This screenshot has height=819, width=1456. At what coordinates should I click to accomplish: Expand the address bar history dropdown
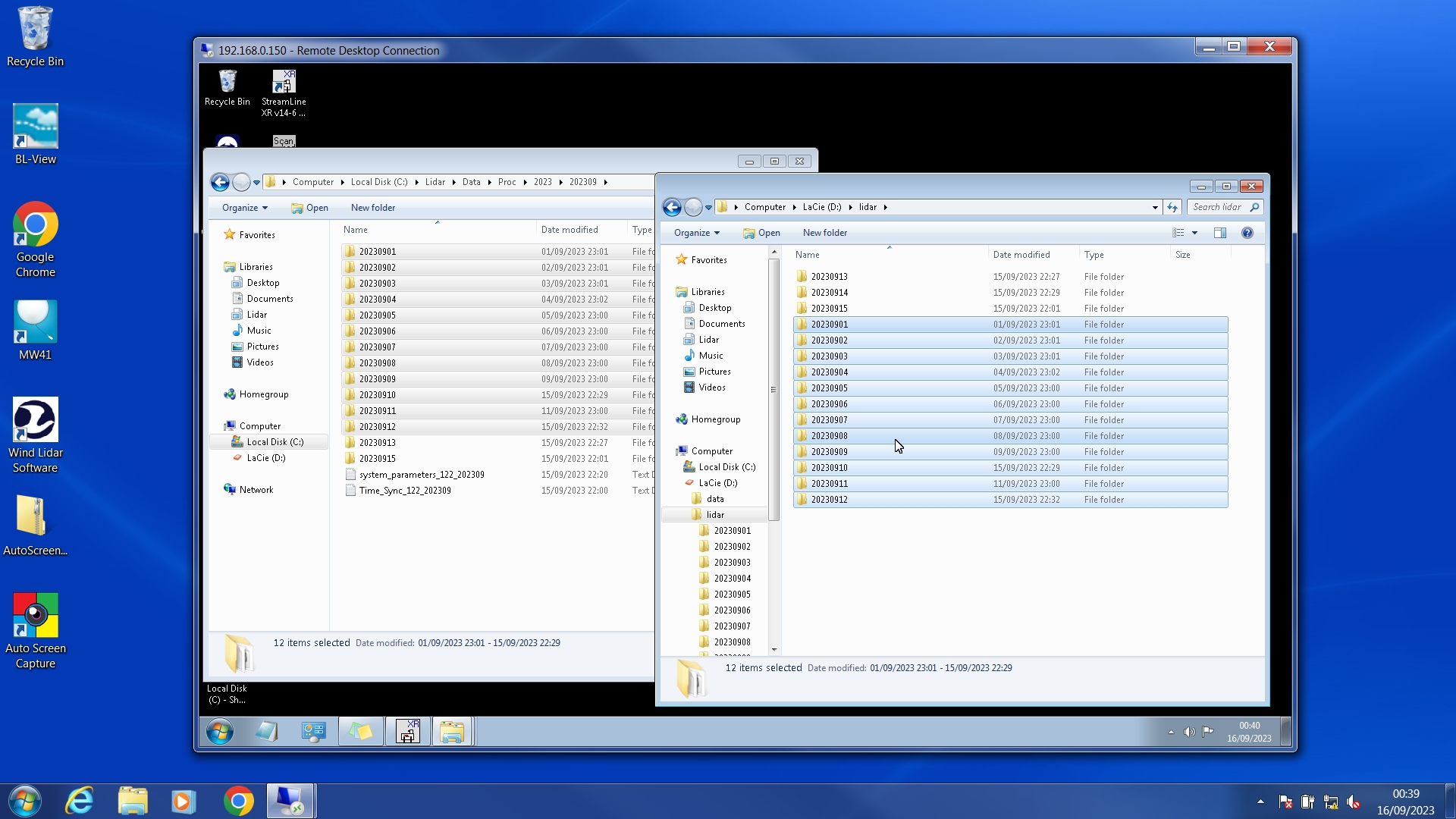tap(1155, 207)
